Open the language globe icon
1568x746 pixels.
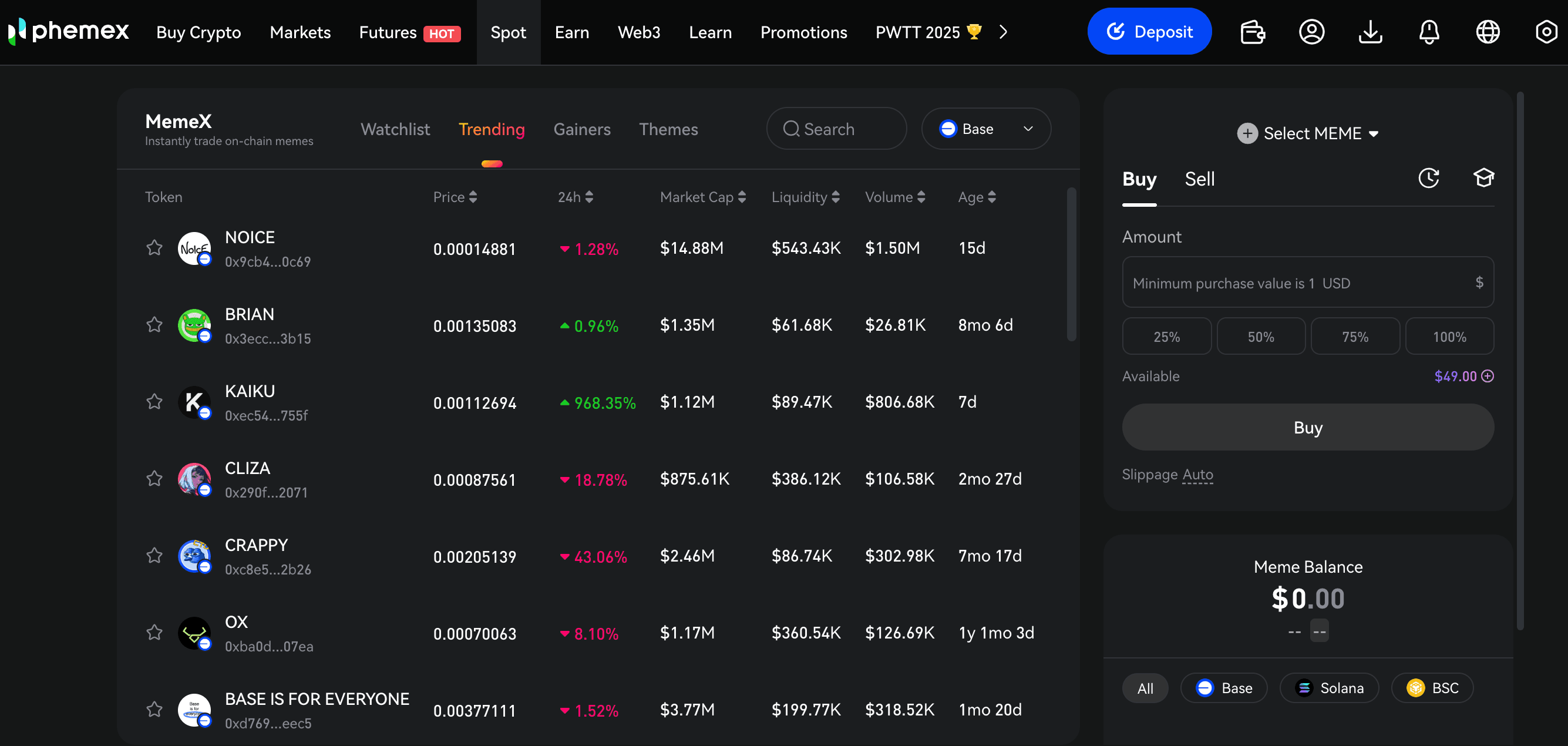click(x=1488, y=32)
